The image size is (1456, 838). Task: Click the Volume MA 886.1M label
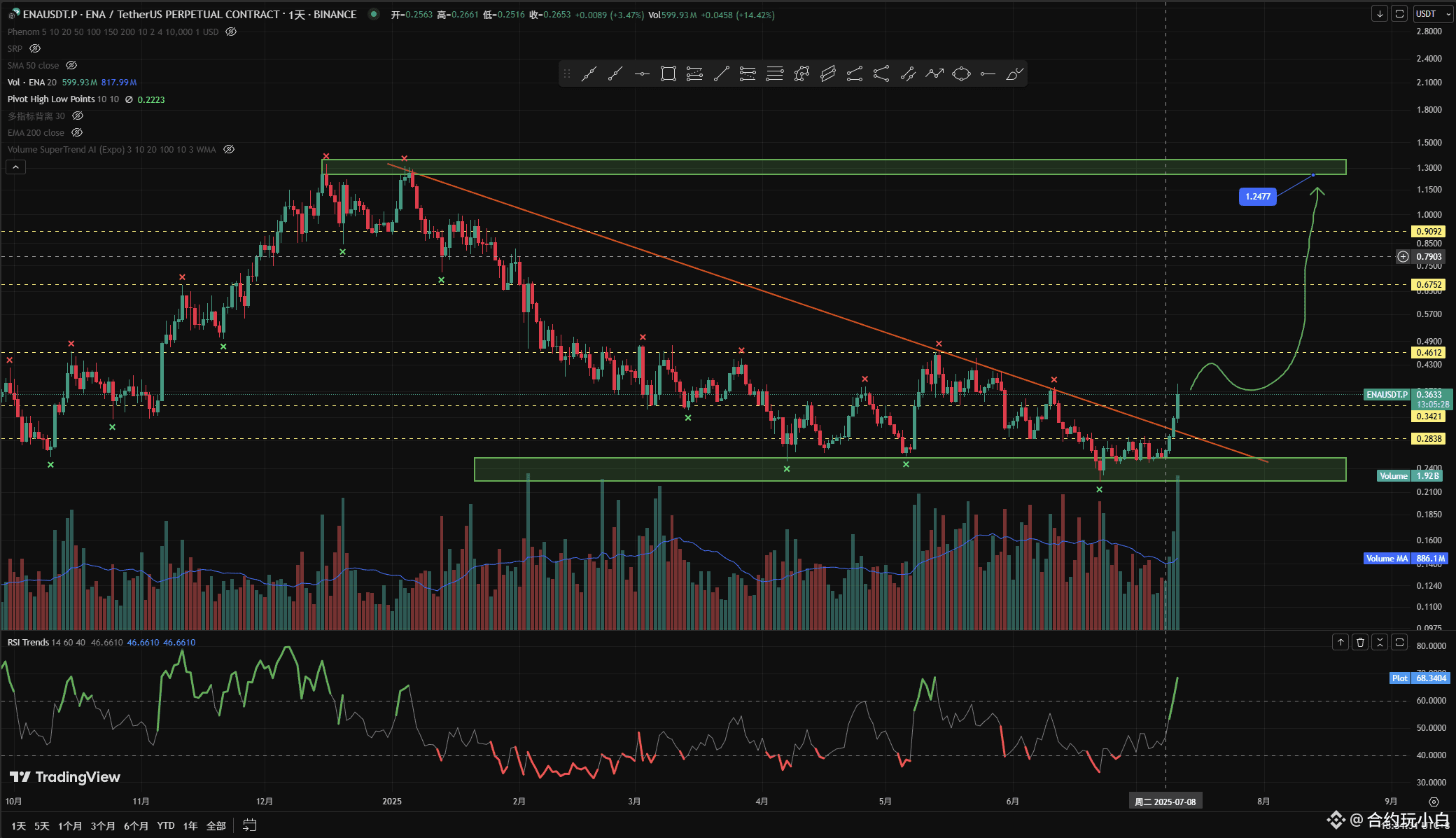coord(1406,559)
